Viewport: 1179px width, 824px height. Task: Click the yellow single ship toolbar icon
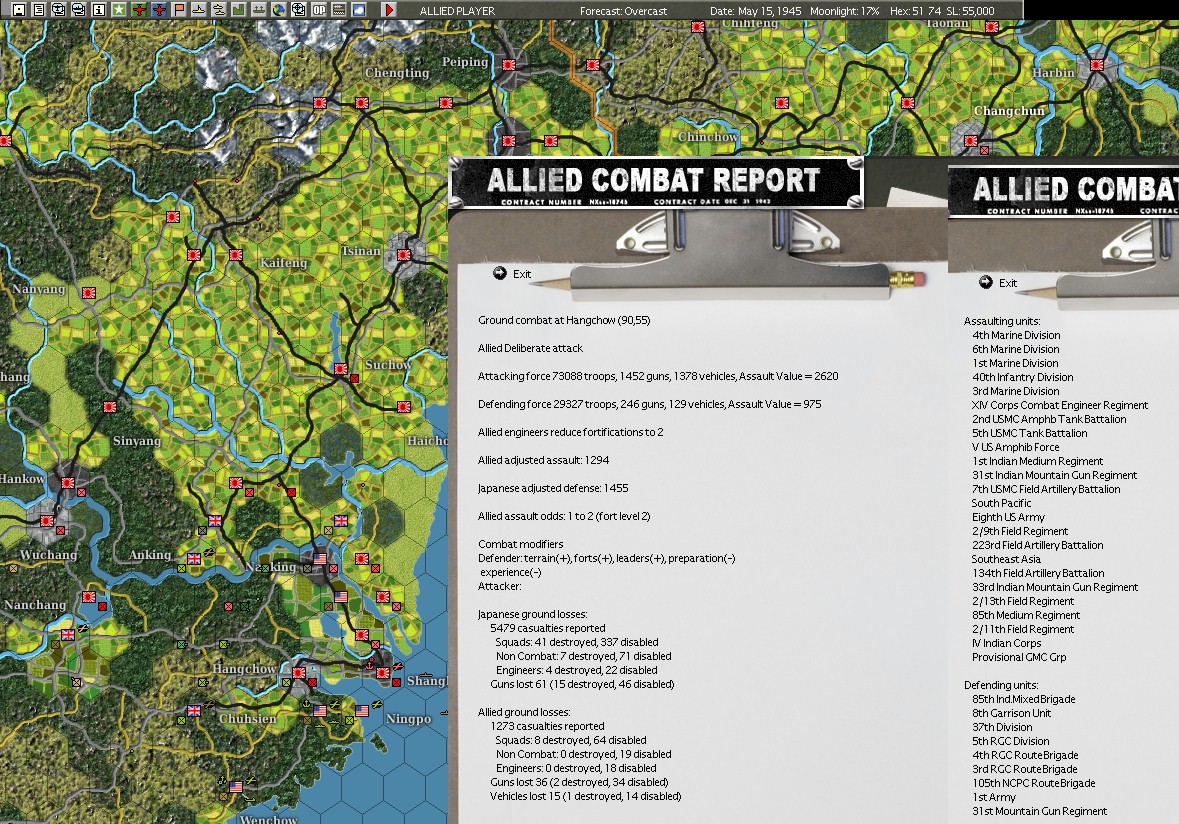pos(199,10)
